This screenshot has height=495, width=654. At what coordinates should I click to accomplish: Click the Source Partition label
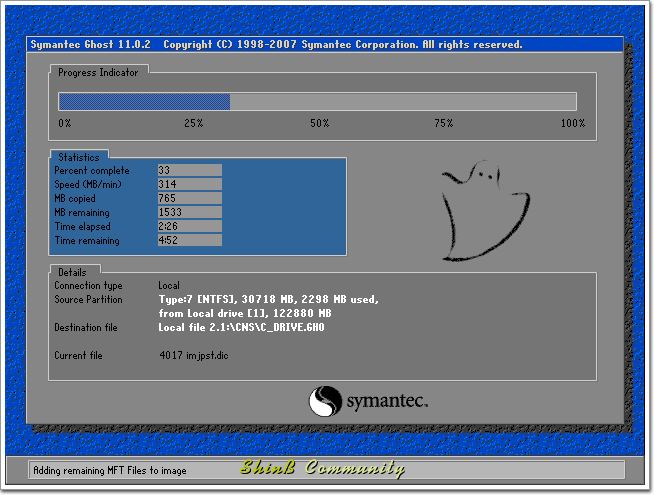(x=88, y=299)
